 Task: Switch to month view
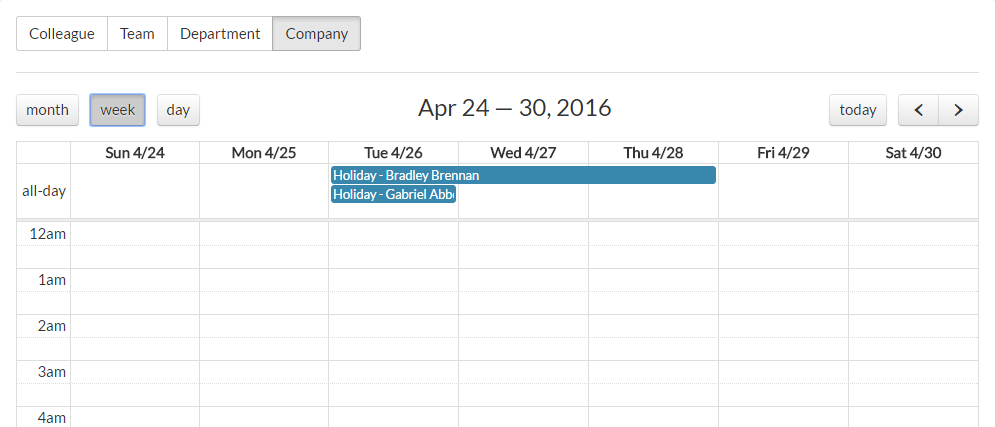coord(47,110)
